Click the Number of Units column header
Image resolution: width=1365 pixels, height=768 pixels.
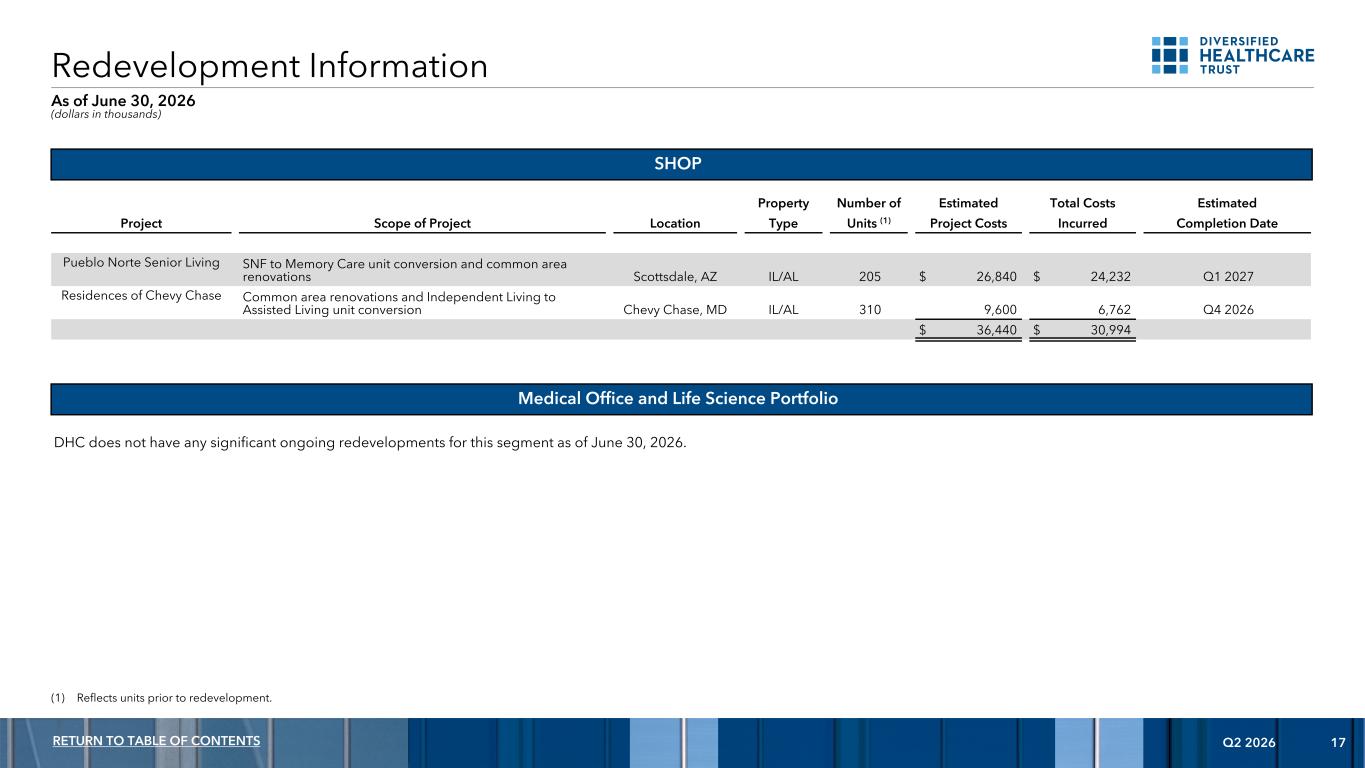[868, 213]
